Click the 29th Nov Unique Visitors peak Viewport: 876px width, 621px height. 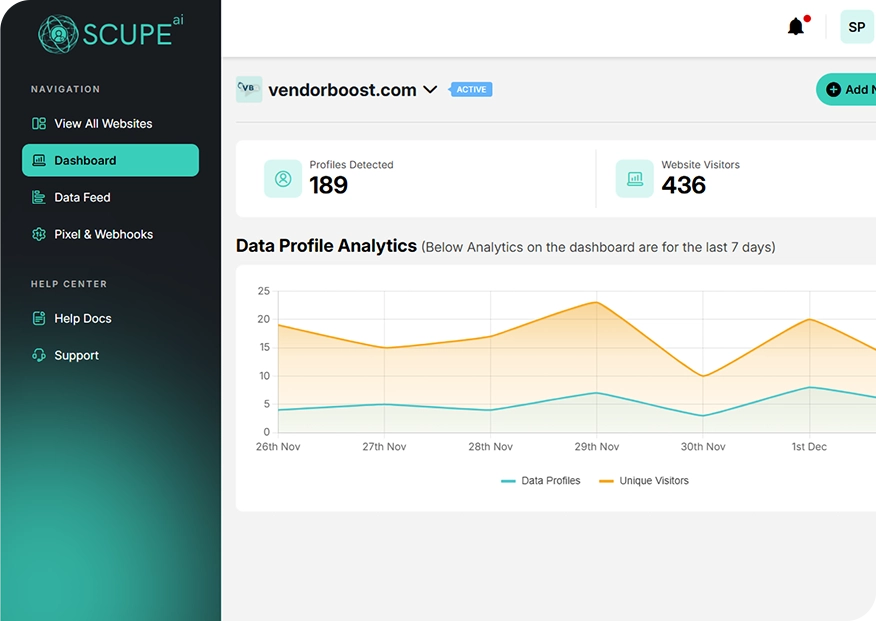[597, 302]
